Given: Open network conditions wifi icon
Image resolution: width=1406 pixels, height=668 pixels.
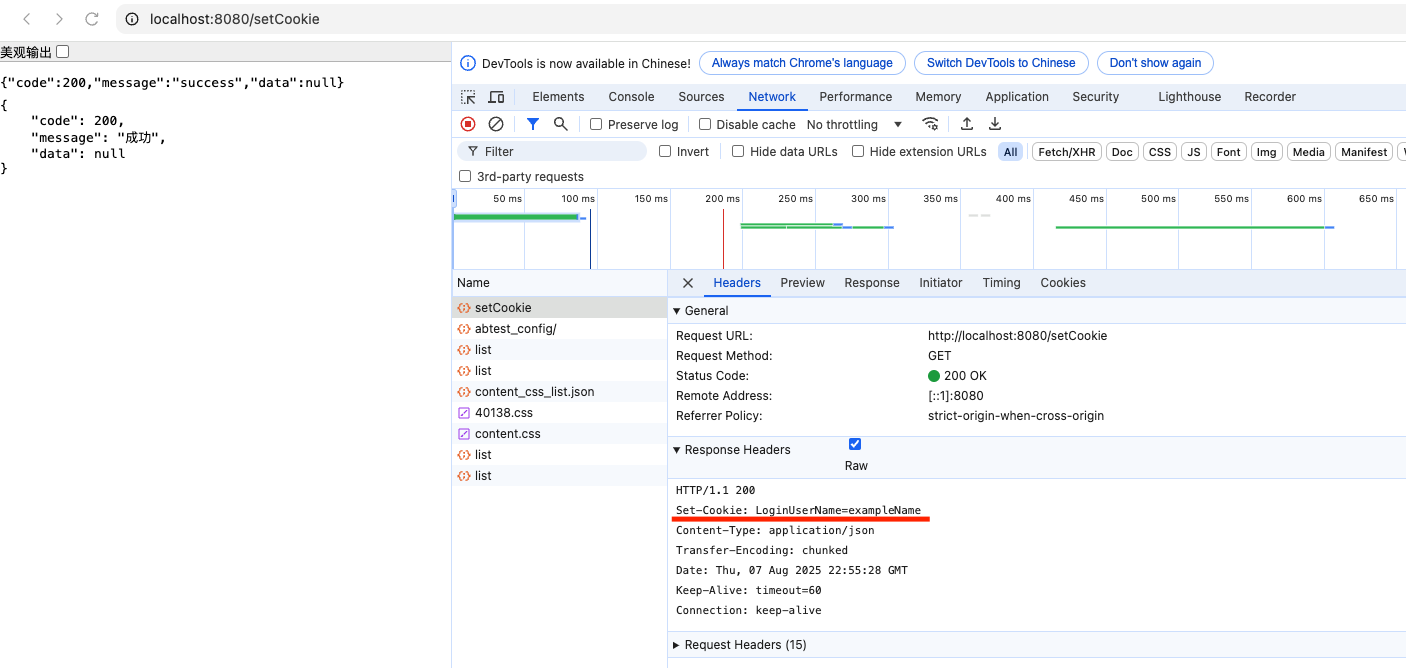Looking at the screenshot, I should [x=930, y=124].
